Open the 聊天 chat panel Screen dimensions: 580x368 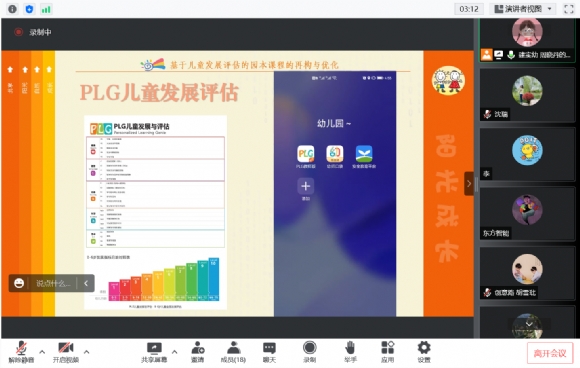269,352
